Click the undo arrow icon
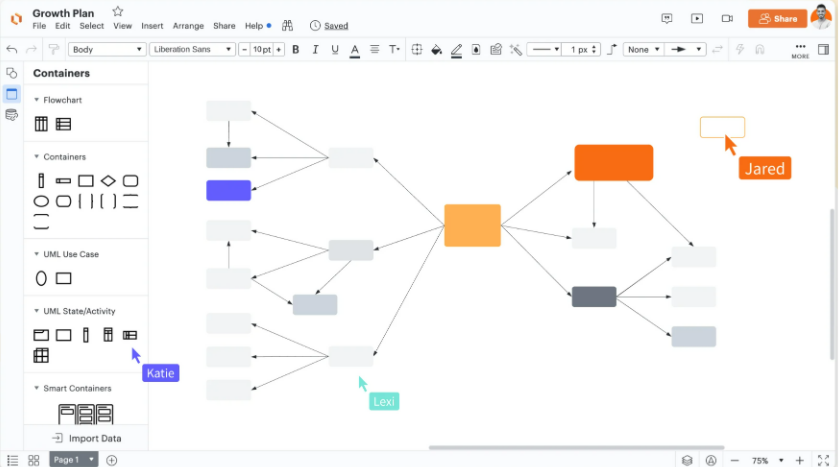 click(12, 50)
